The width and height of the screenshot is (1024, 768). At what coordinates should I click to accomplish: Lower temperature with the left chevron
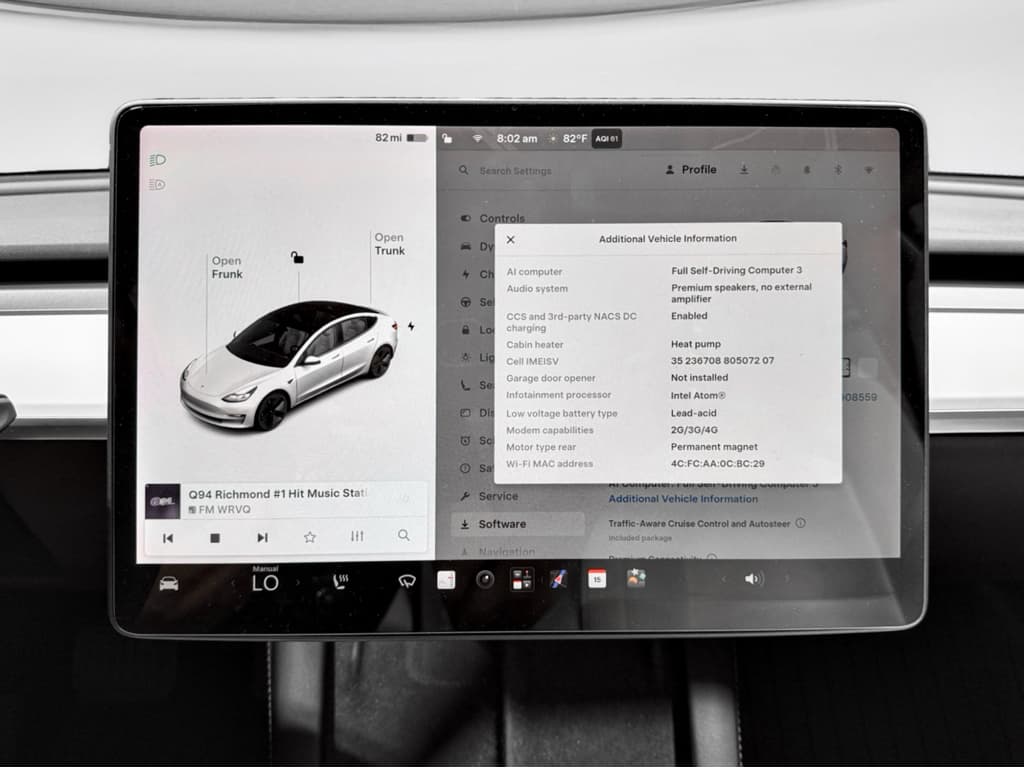click(x=233, y=583)
